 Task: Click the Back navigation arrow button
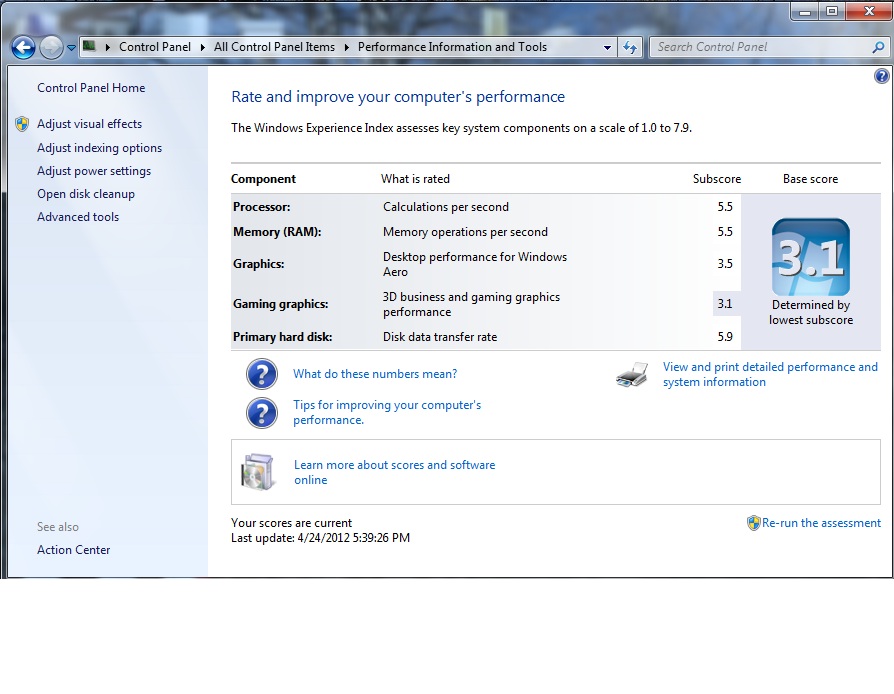[x=23, y=47]
